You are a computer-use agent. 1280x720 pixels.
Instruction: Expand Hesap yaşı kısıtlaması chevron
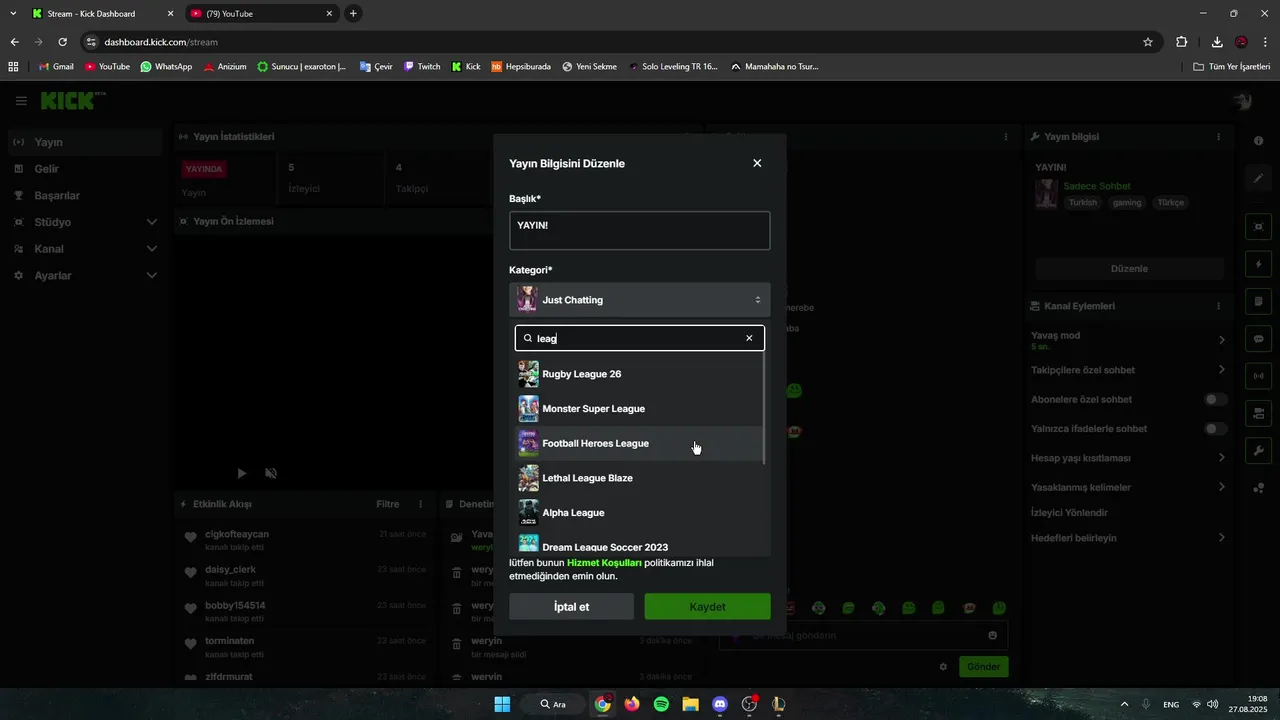[1221, 458]
